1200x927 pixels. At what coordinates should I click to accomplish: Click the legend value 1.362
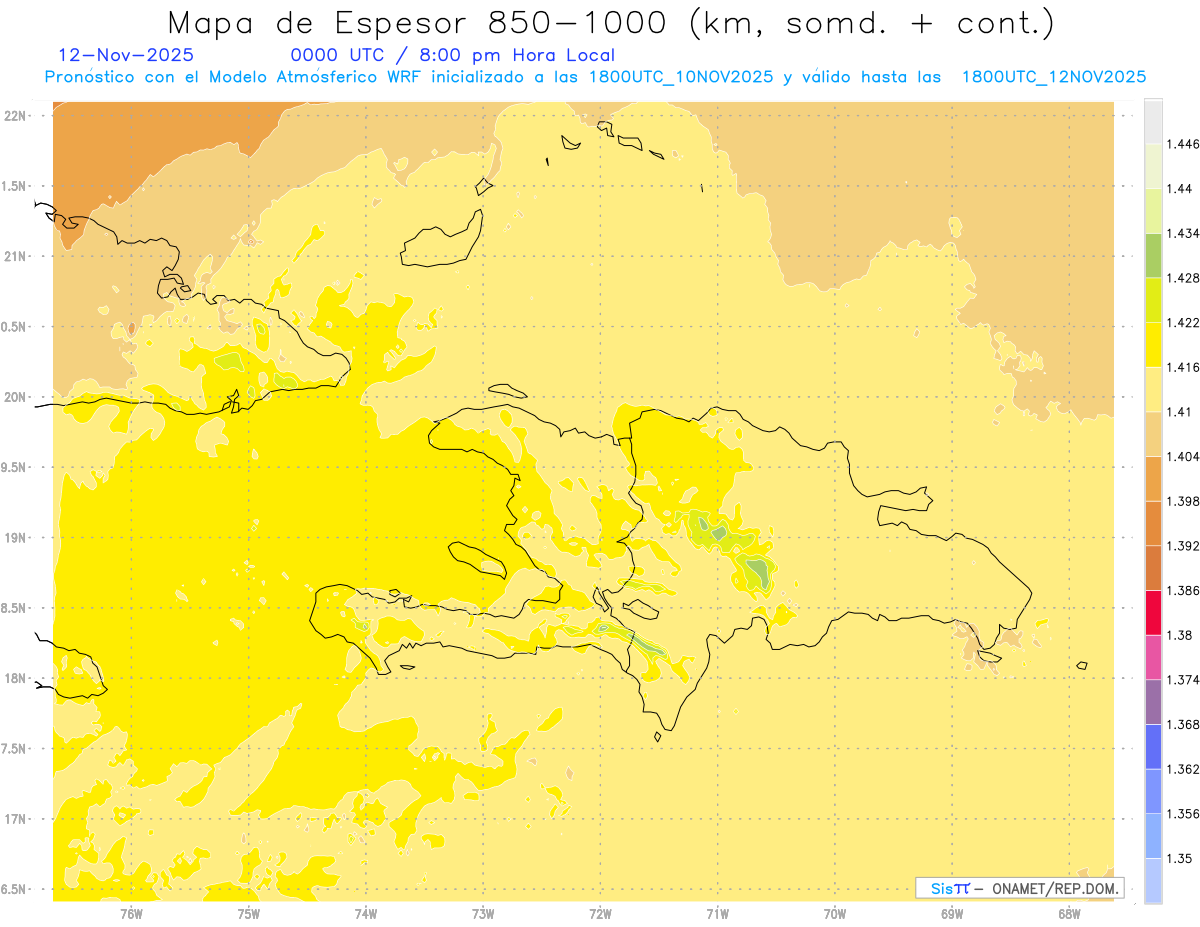(1183, 769)
